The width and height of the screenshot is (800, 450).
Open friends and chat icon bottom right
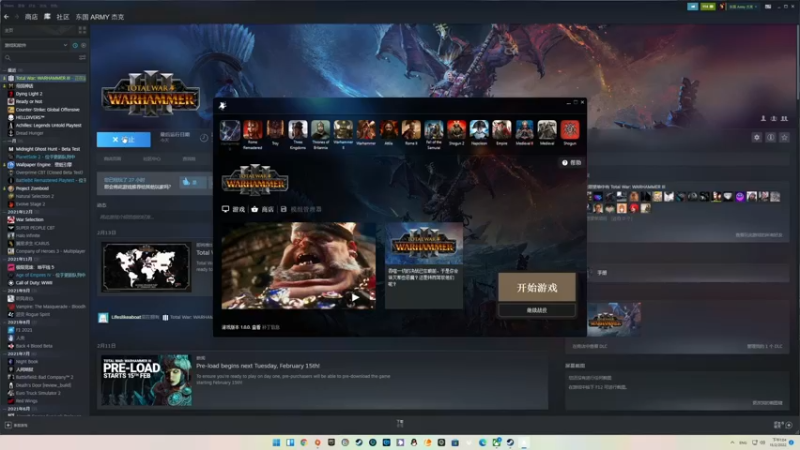(782, 424)
